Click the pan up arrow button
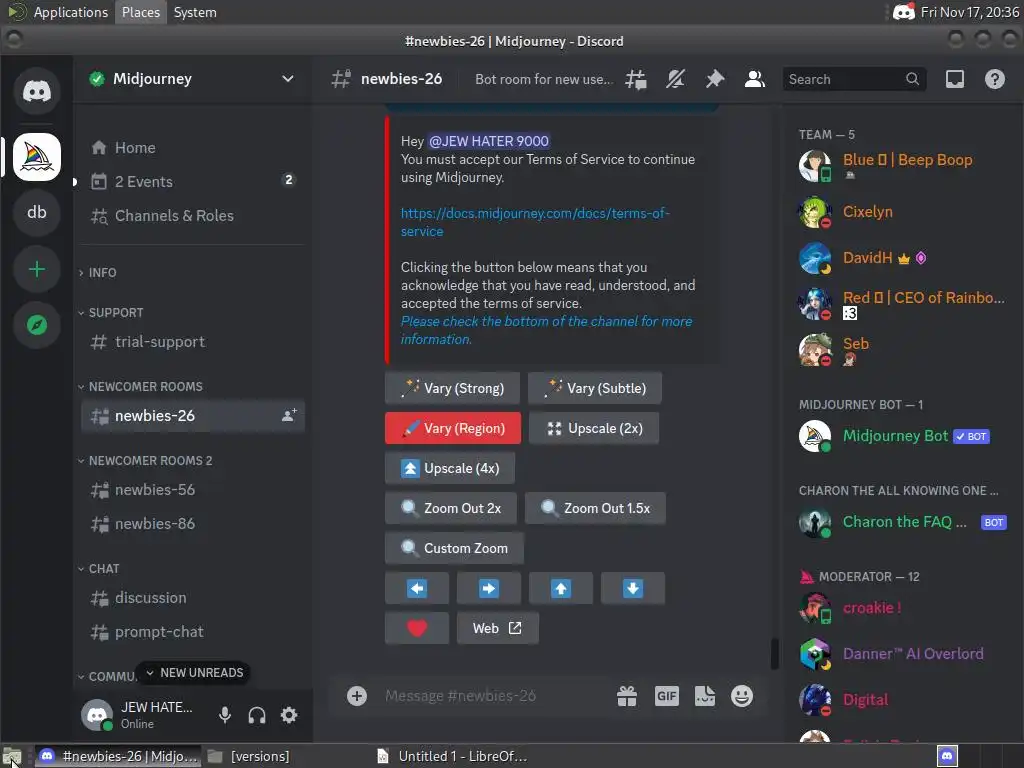 coord(560,588)
